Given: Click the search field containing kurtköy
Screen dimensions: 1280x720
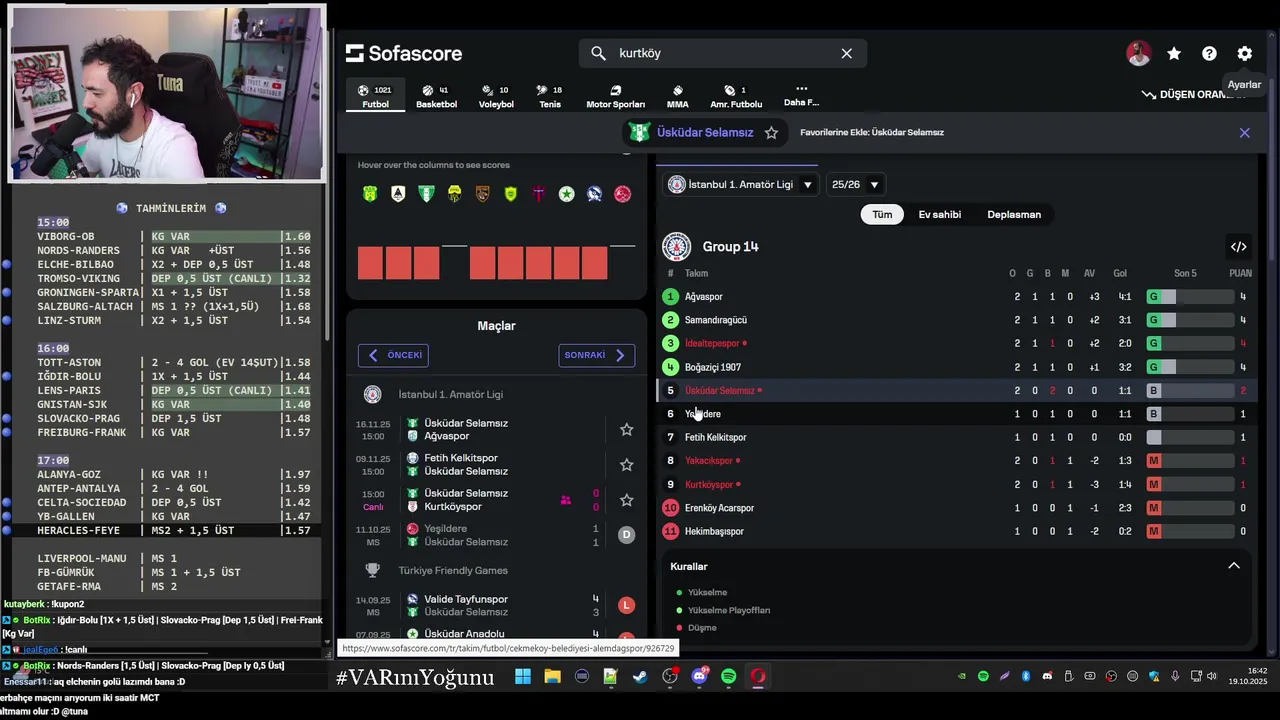Looking at the screenshot, I should (x=722, y=53).
